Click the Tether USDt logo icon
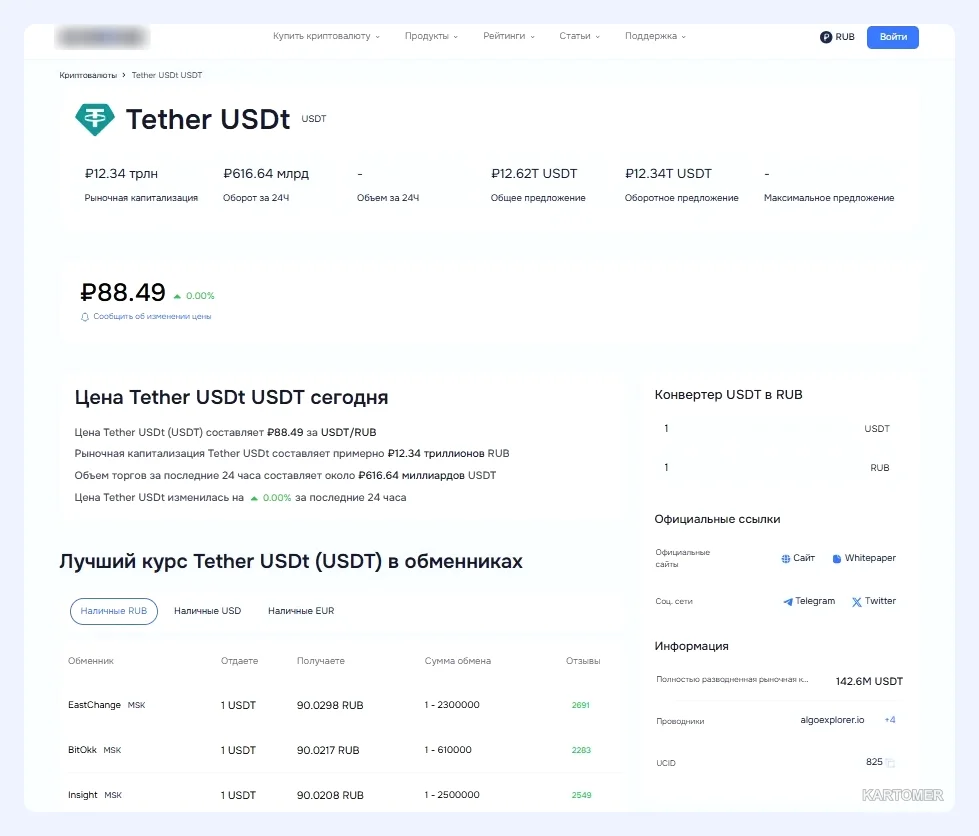Screen dimensions: 979x836 (95, 119)
